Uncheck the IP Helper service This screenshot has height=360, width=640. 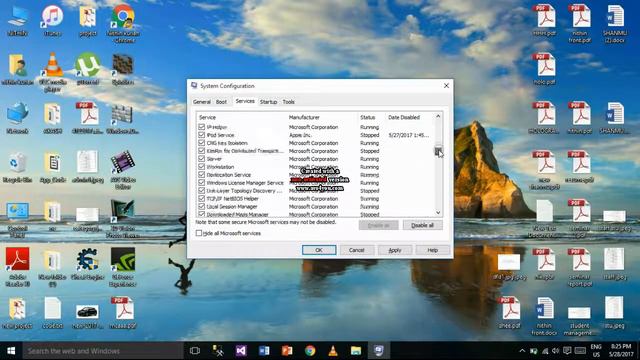click(201, 127)
